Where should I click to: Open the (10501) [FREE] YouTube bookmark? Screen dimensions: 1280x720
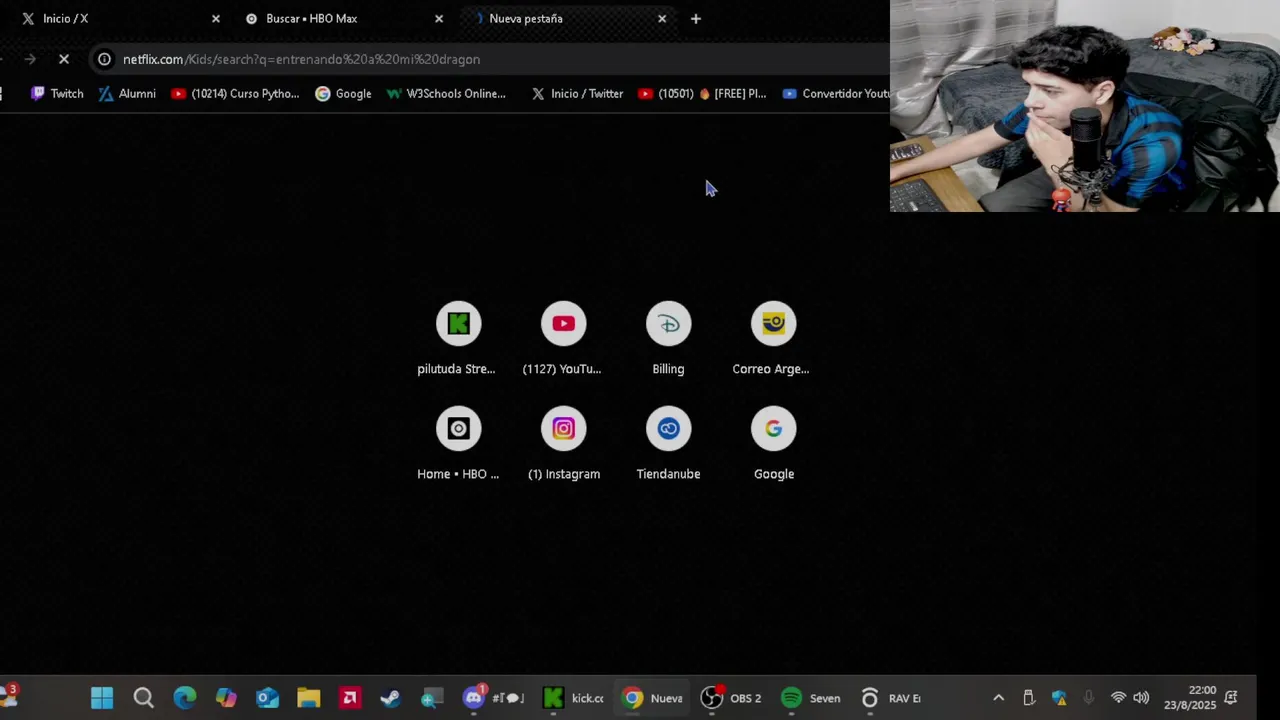tap(702, 93)
